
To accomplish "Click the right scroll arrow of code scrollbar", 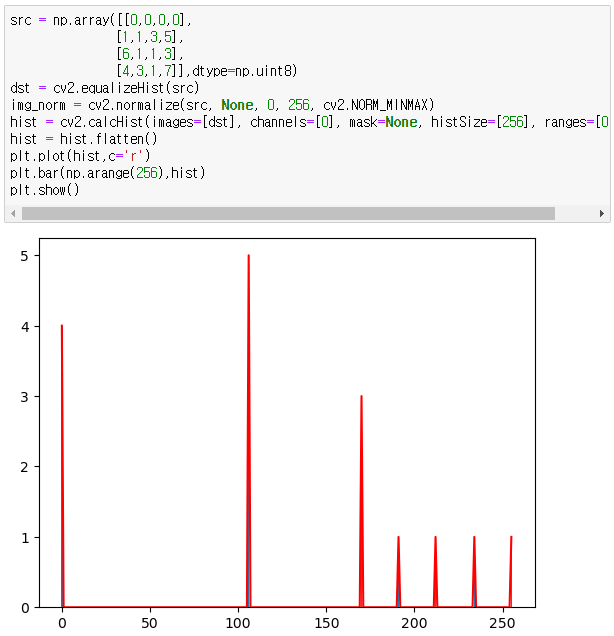I will [602, 213].
